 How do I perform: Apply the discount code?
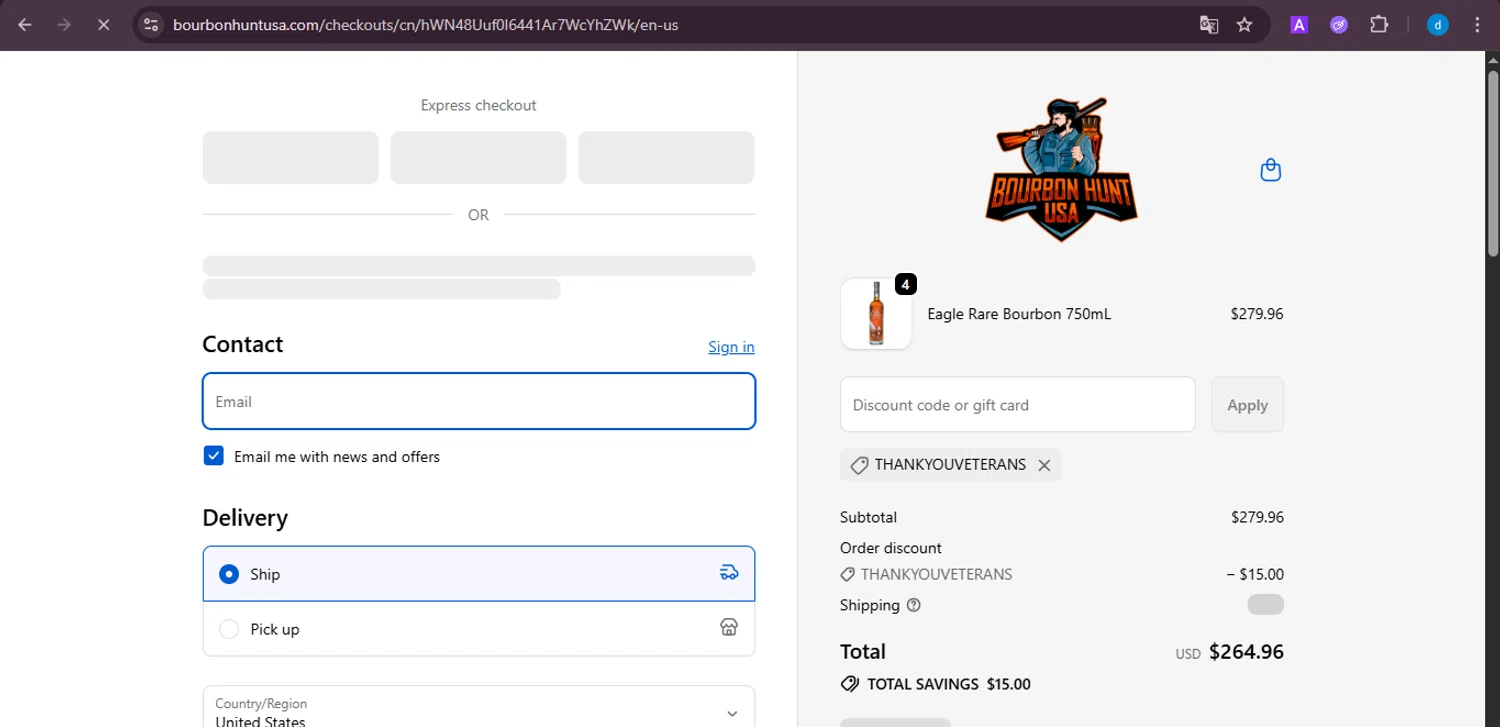pos(1247,405)
